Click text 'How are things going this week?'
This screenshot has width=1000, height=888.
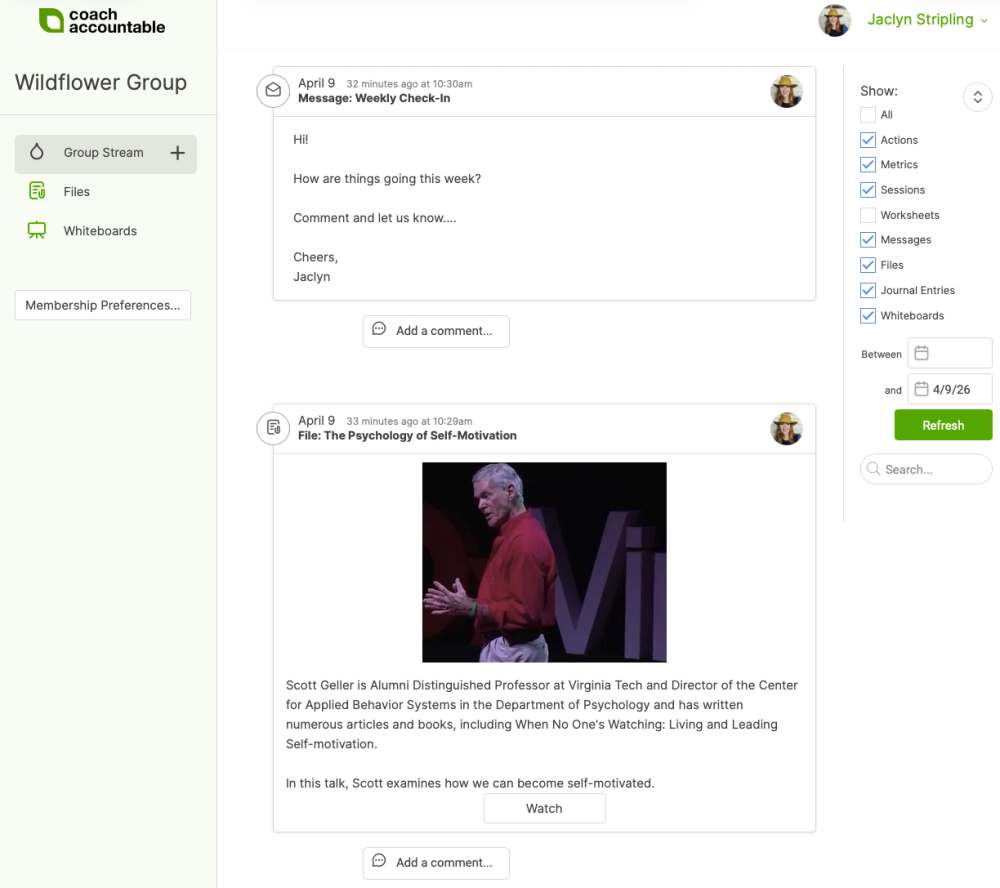(387, 179)
